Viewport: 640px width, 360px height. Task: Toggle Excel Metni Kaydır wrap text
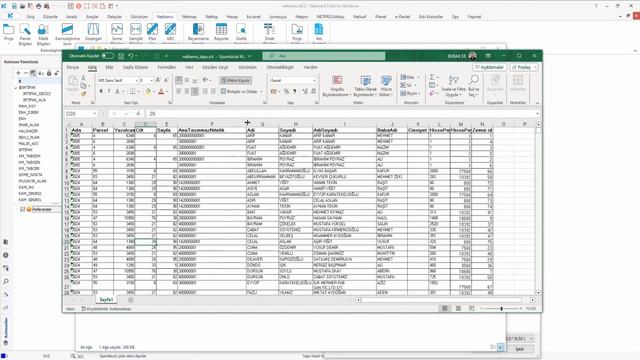click(x=236, y=80)
